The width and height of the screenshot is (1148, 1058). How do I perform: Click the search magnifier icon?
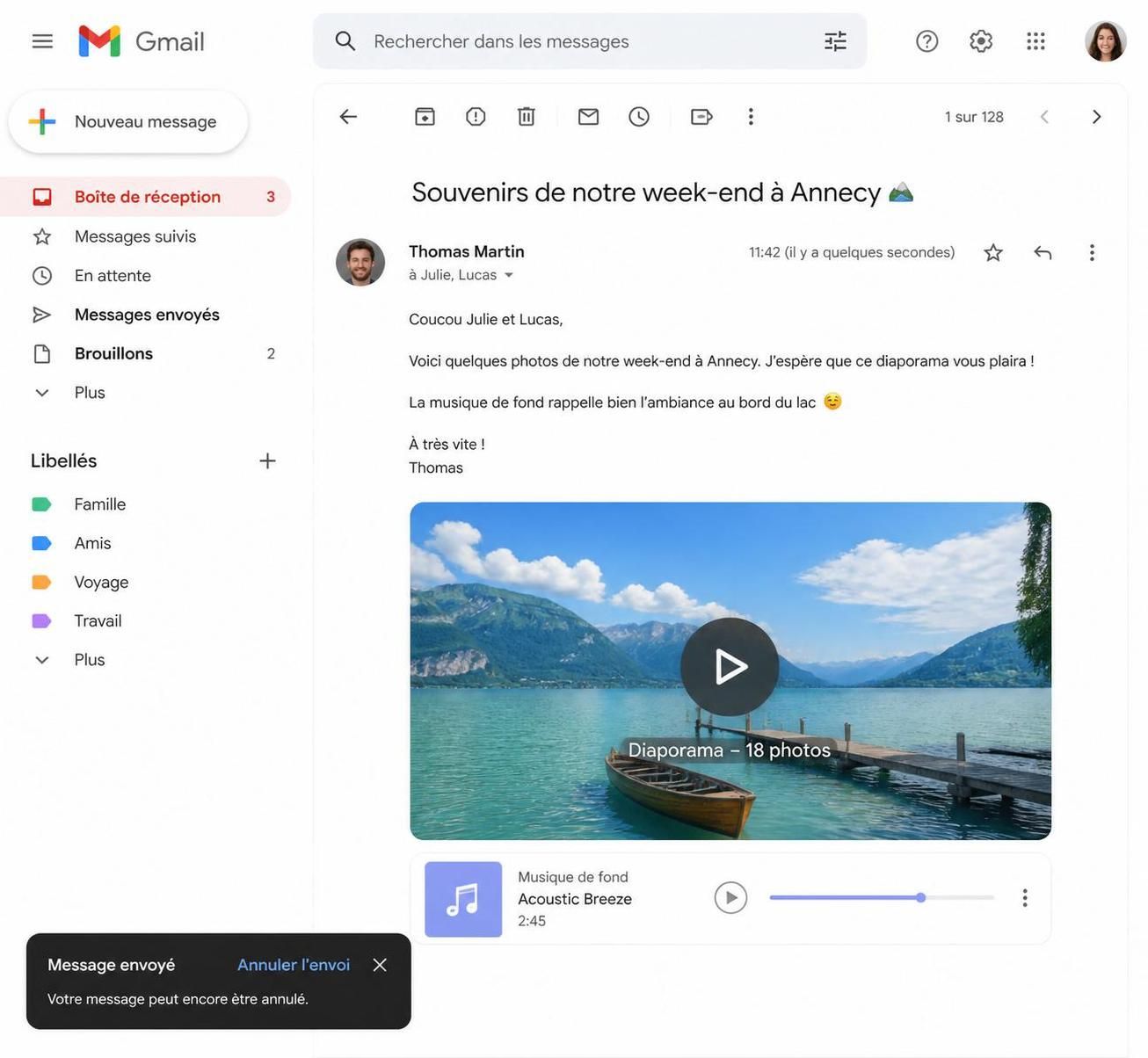point(345,41)
